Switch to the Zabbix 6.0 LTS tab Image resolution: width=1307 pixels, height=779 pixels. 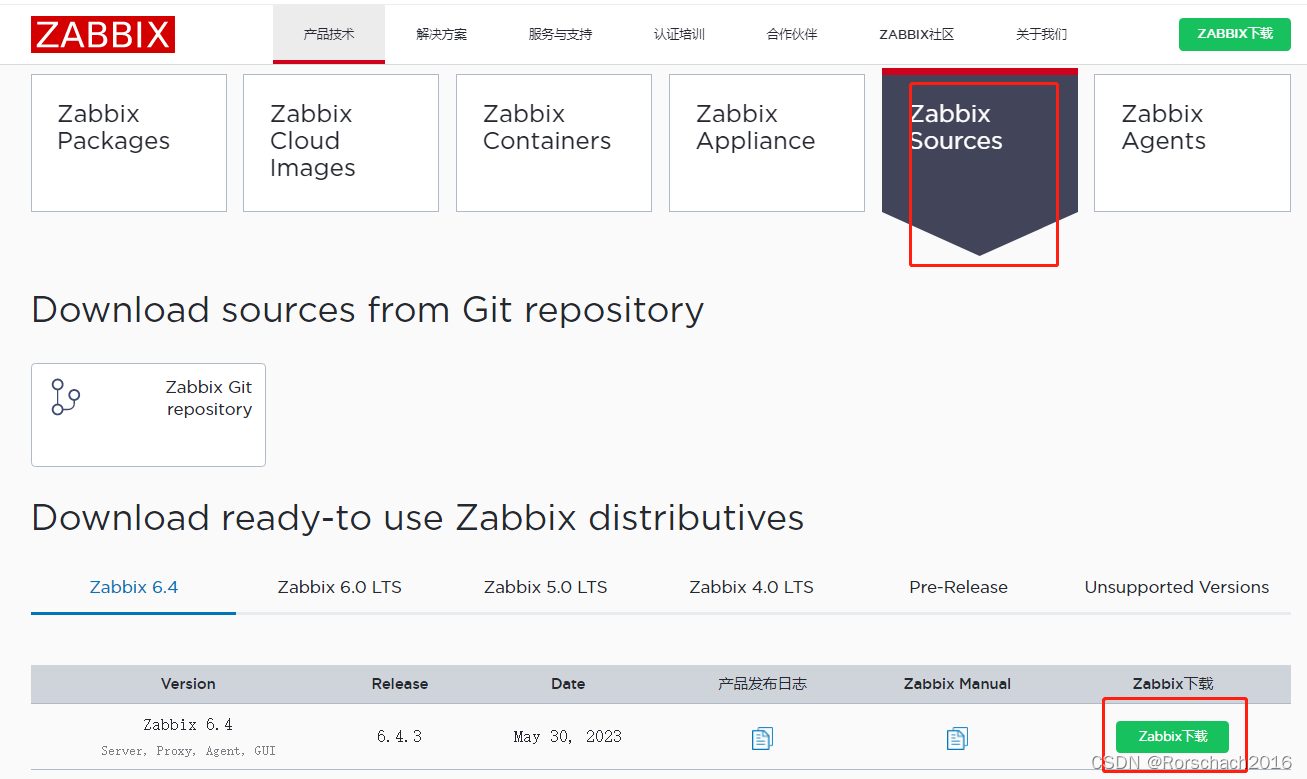coord(340,587)
